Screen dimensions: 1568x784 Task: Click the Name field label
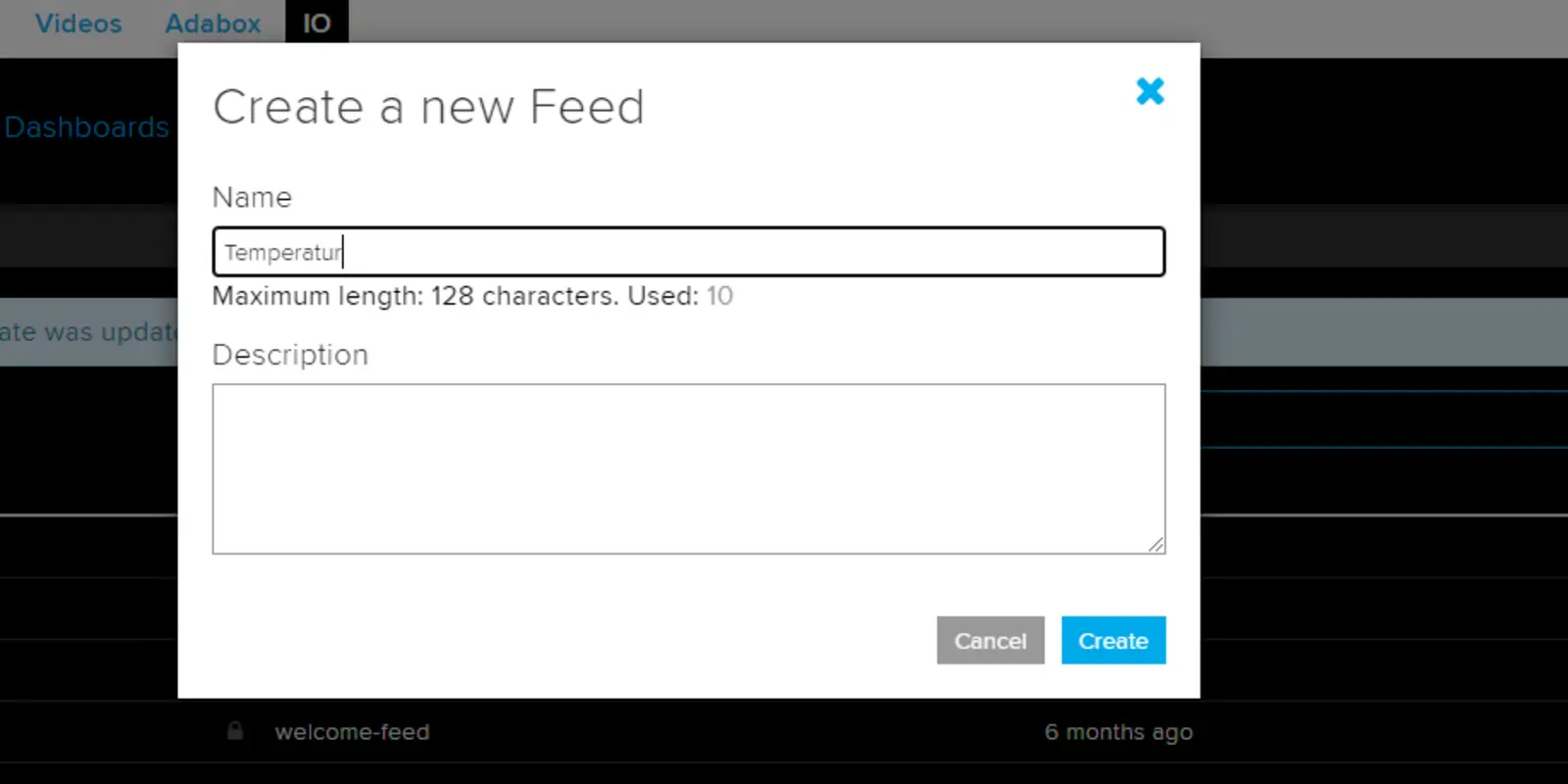(252, 198)
